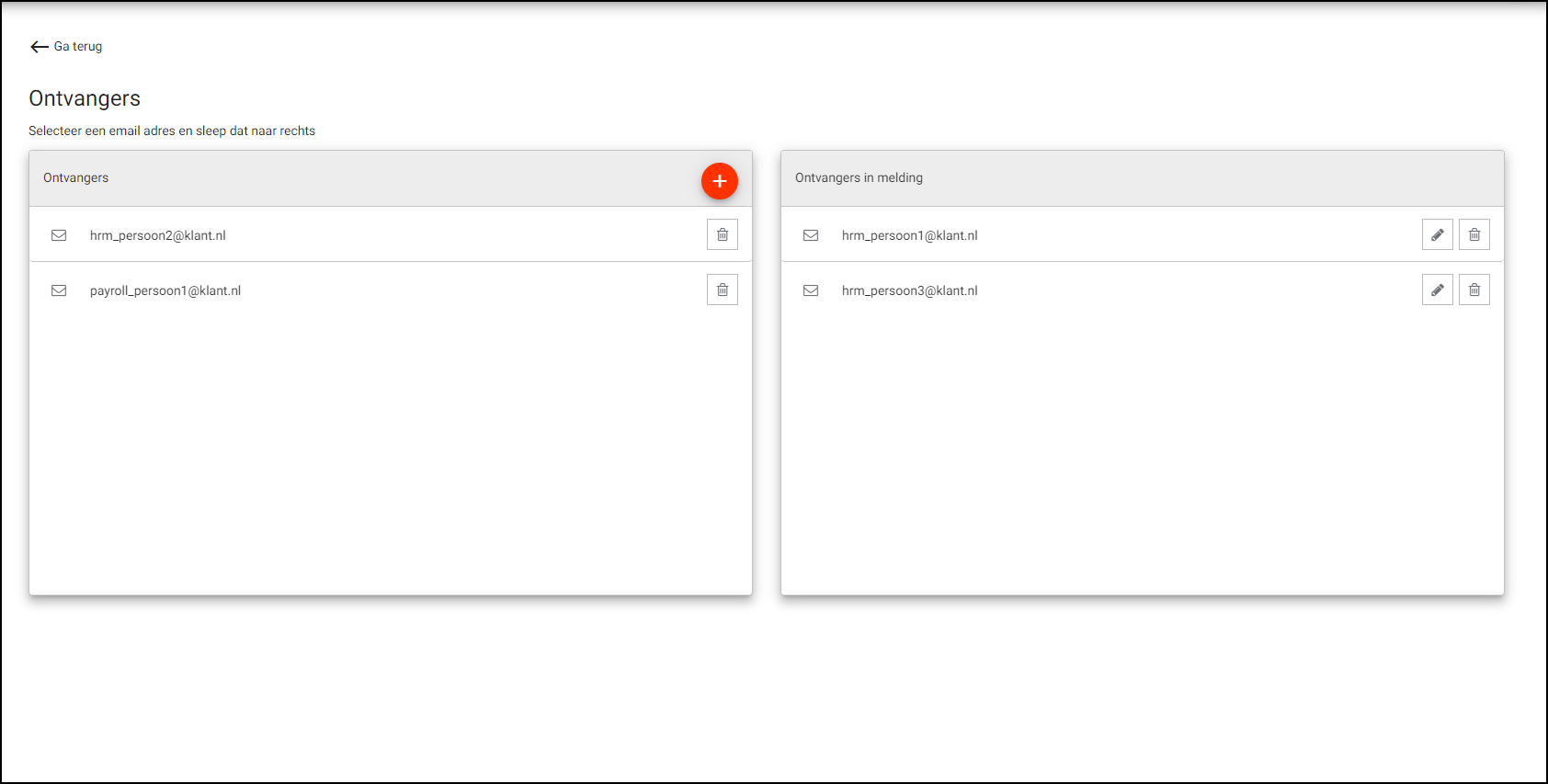
Task: Edit hrm_persoon3@klant.nl with the pencil icon
Action: pyautogui.click(x=1437, y=290)
